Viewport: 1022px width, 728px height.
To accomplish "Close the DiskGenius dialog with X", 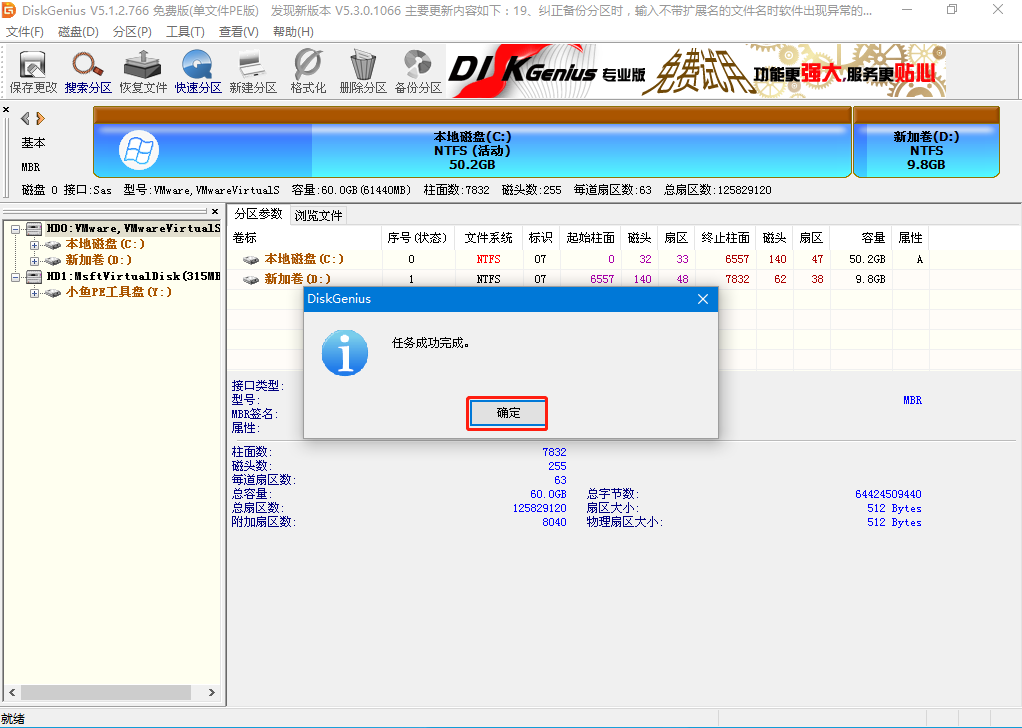I will click(703, 299).
